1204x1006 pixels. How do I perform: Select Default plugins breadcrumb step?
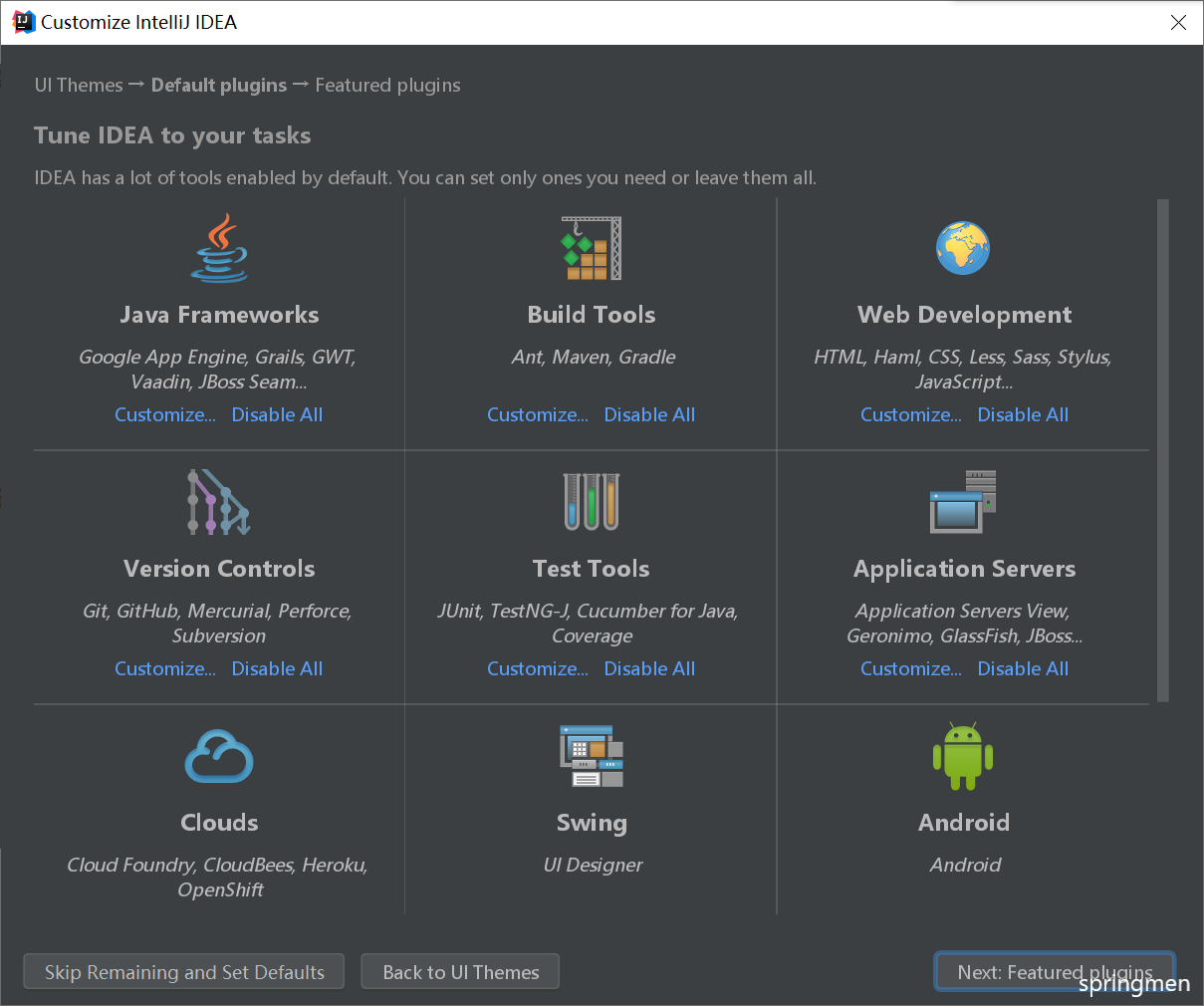tap(219, 85)
